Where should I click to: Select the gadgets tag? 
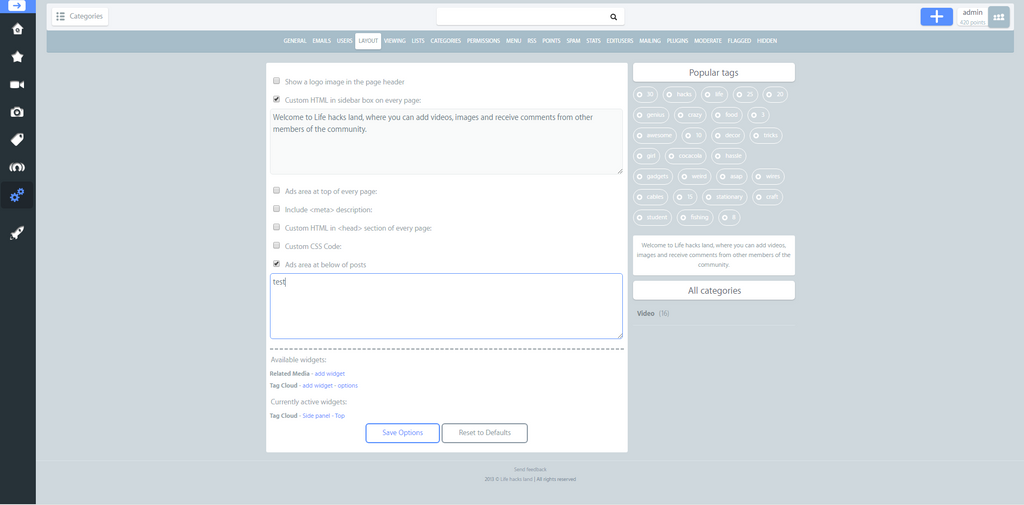(x=653, y=176)
